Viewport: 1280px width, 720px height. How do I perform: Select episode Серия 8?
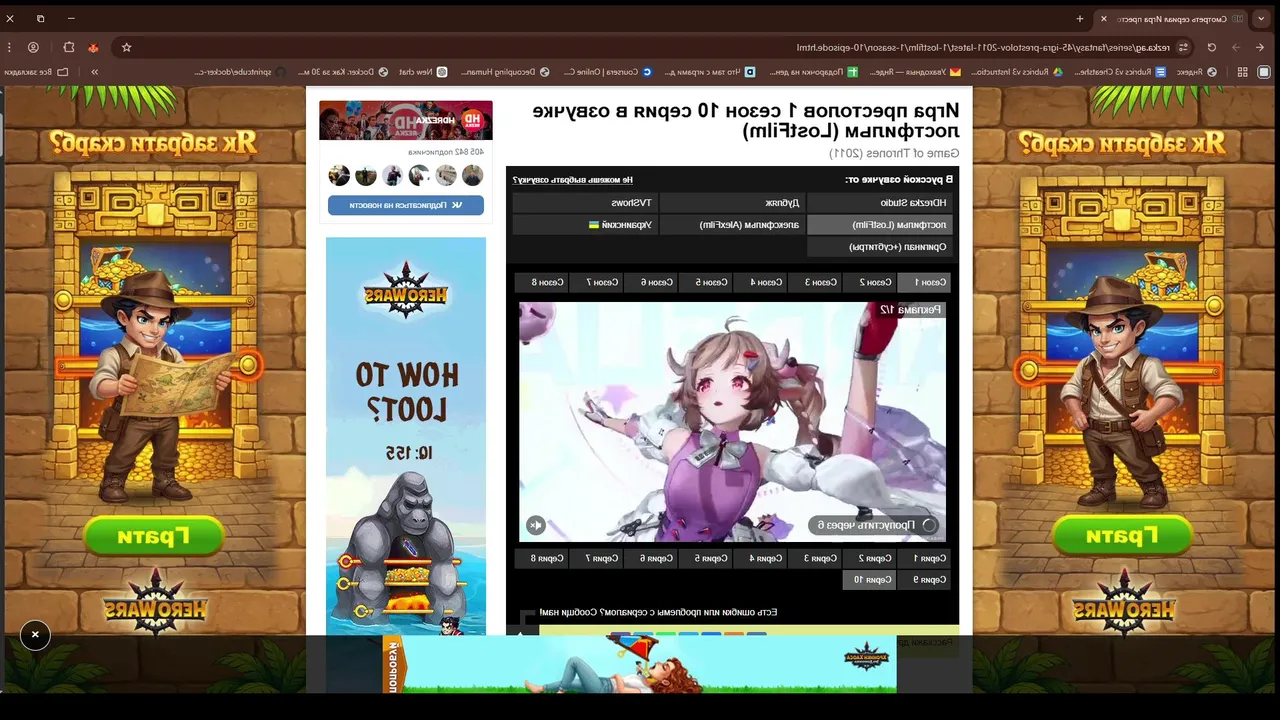click(x=542, y=558)
